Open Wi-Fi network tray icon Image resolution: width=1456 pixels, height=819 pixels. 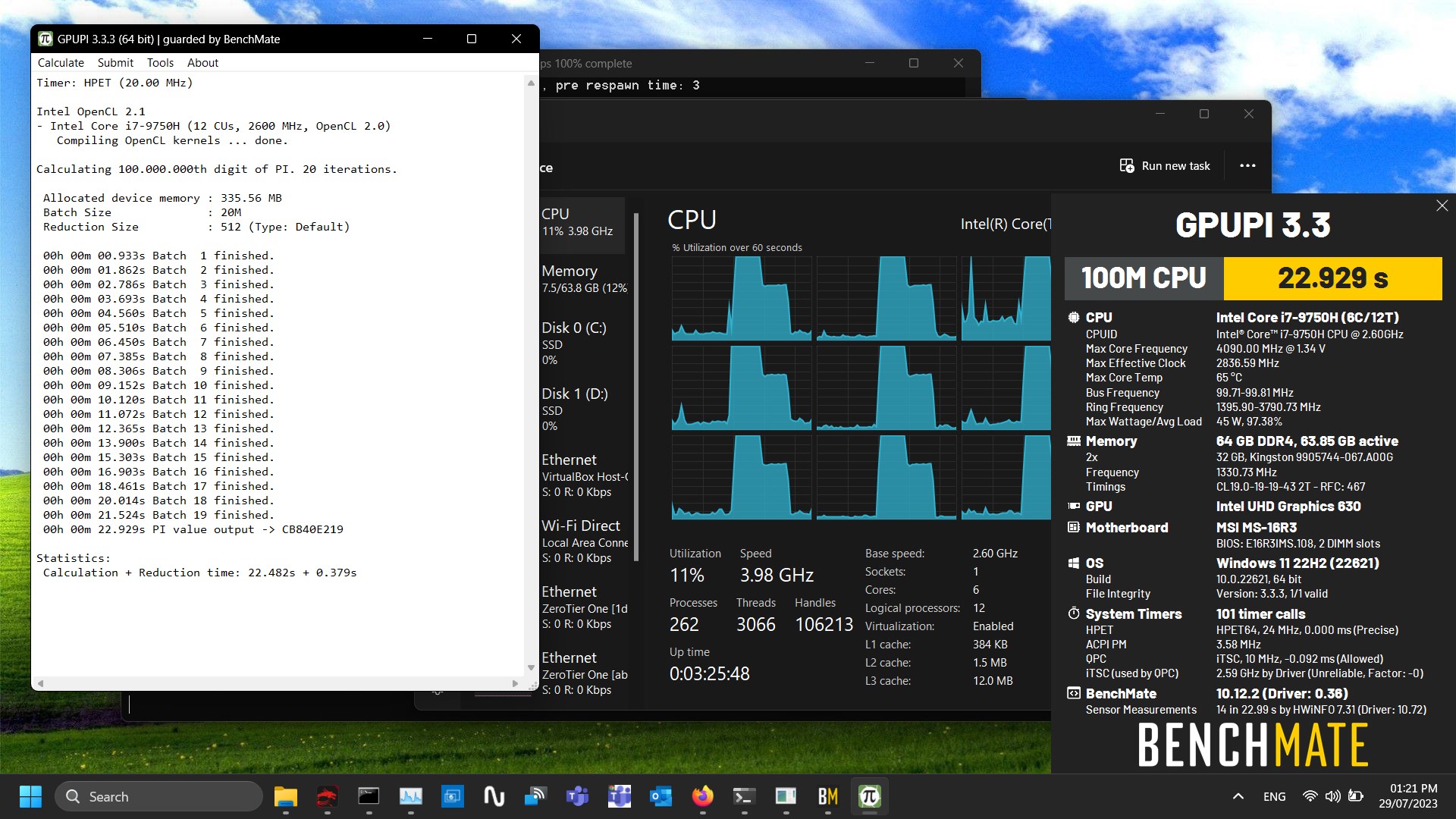tap(1310, 796)
